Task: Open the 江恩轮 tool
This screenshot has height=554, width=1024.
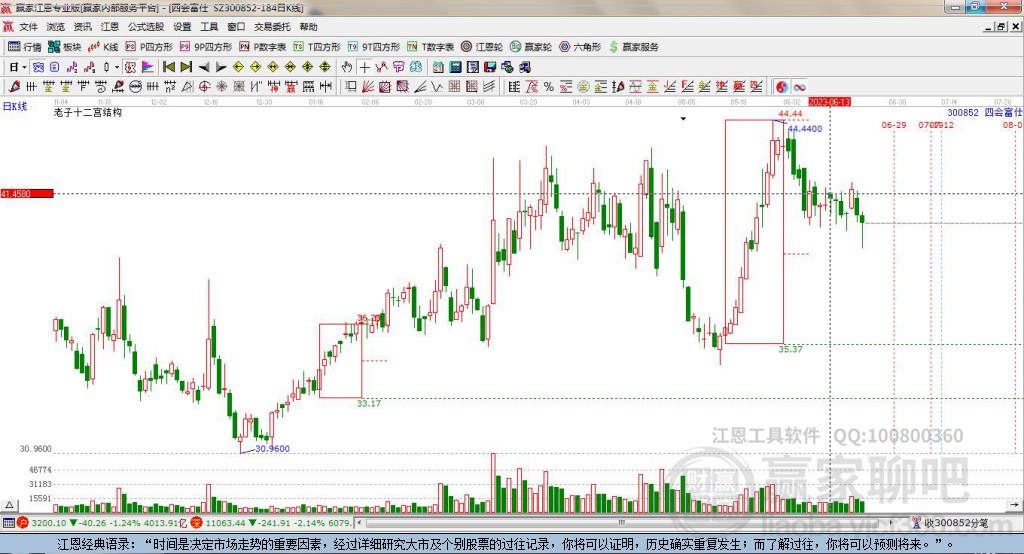Action: [x=482, y=47]
